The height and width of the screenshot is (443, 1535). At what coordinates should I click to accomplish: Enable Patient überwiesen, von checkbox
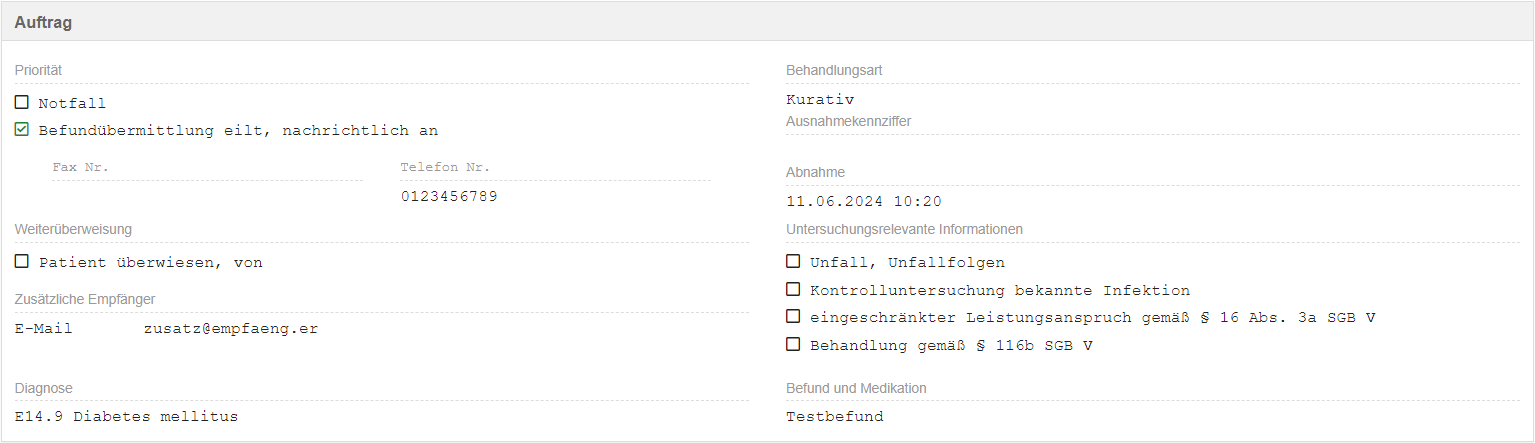(x=22, y=261)
